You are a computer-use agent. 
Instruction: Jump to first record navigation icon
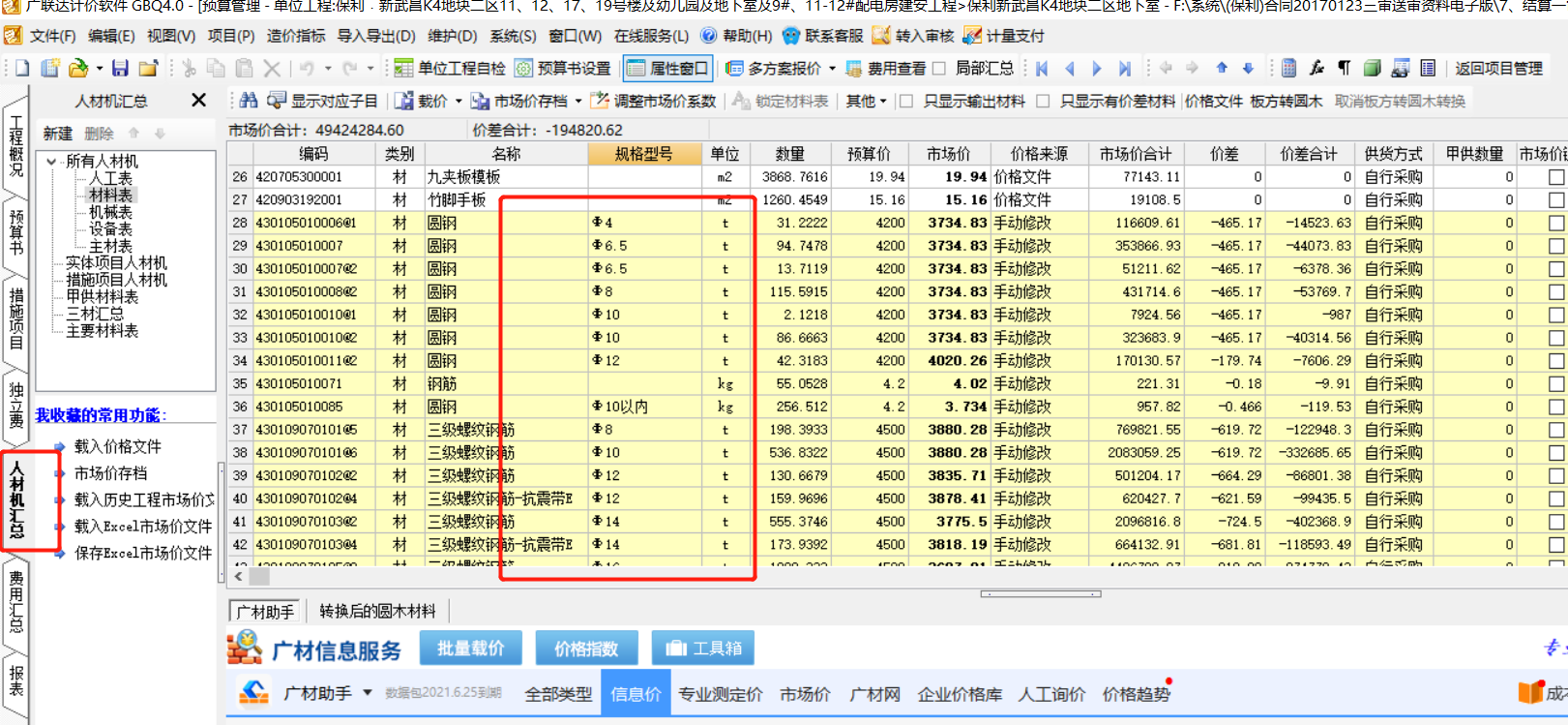[1042, 68]
